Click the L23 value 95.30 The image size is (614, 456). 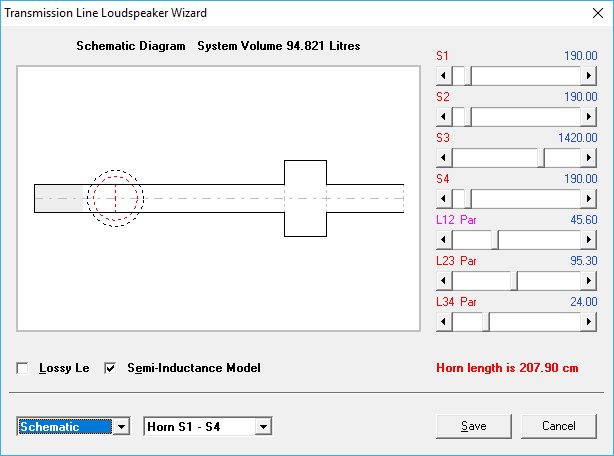(583, 261)
